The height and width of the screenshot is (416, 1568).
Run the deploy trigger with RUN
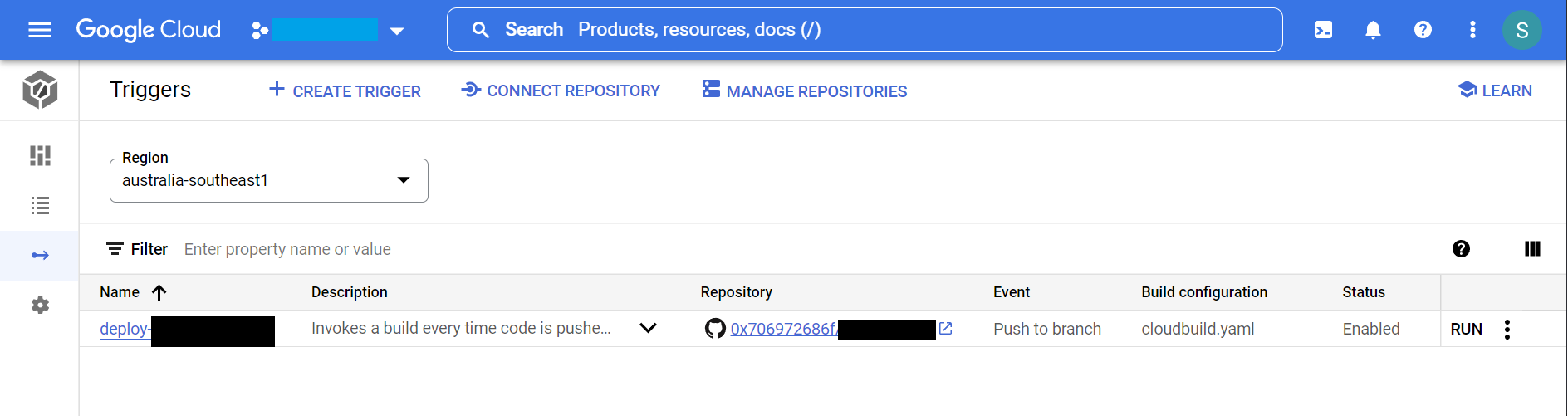click(1466, 329)
